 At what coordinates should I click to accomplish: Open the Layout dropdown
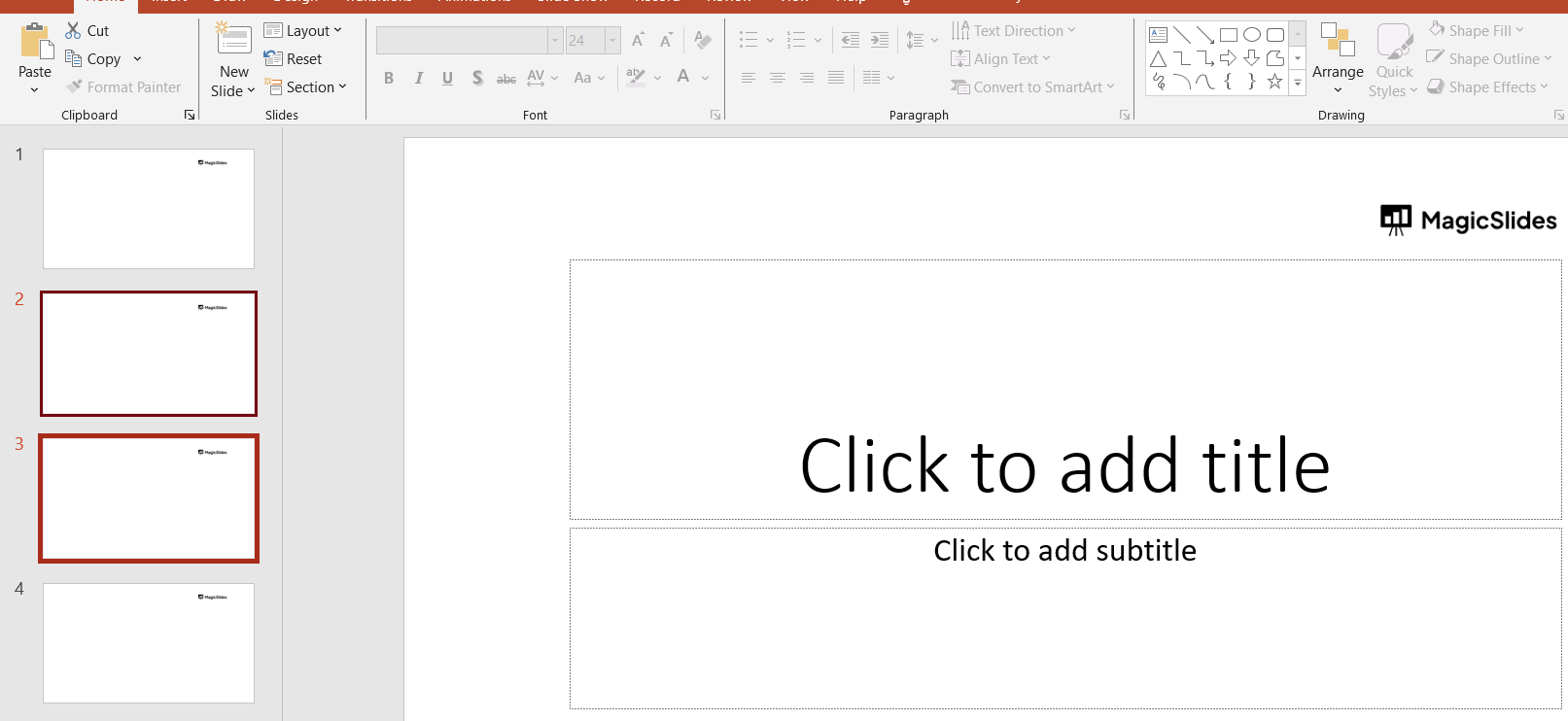coord(303,31)
